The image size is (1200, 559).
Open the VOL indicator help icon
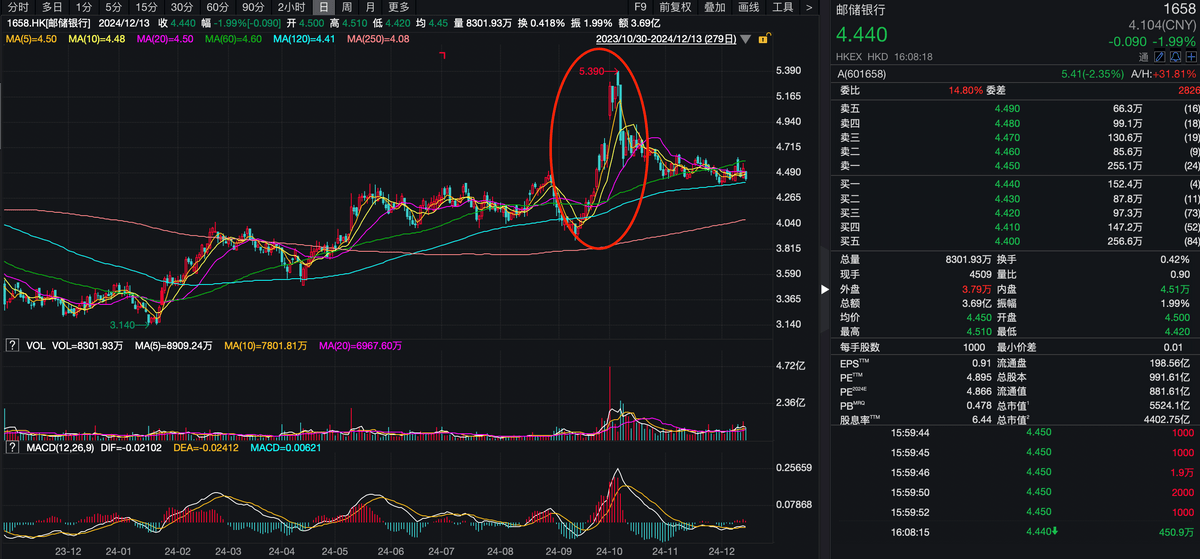pos(13,345)
